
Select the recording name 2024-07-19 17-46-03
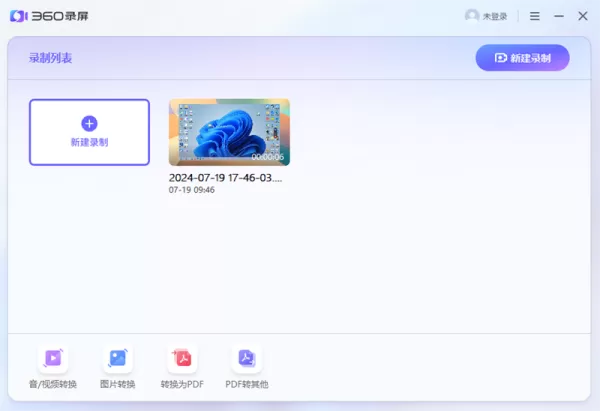pos(225,178)
